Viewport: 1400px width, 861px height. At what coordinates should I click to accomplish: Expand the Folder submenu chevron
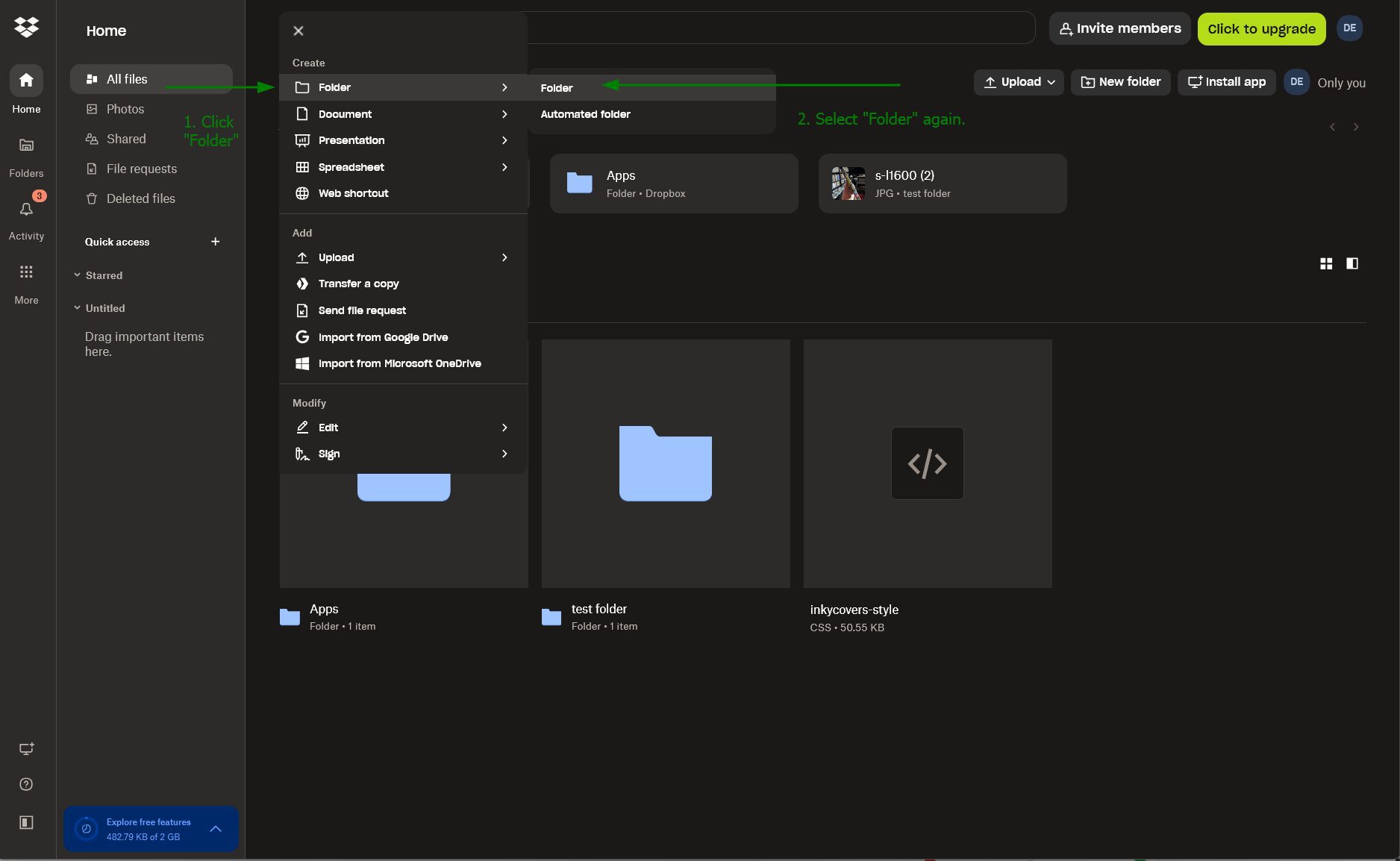click(504, 87)
